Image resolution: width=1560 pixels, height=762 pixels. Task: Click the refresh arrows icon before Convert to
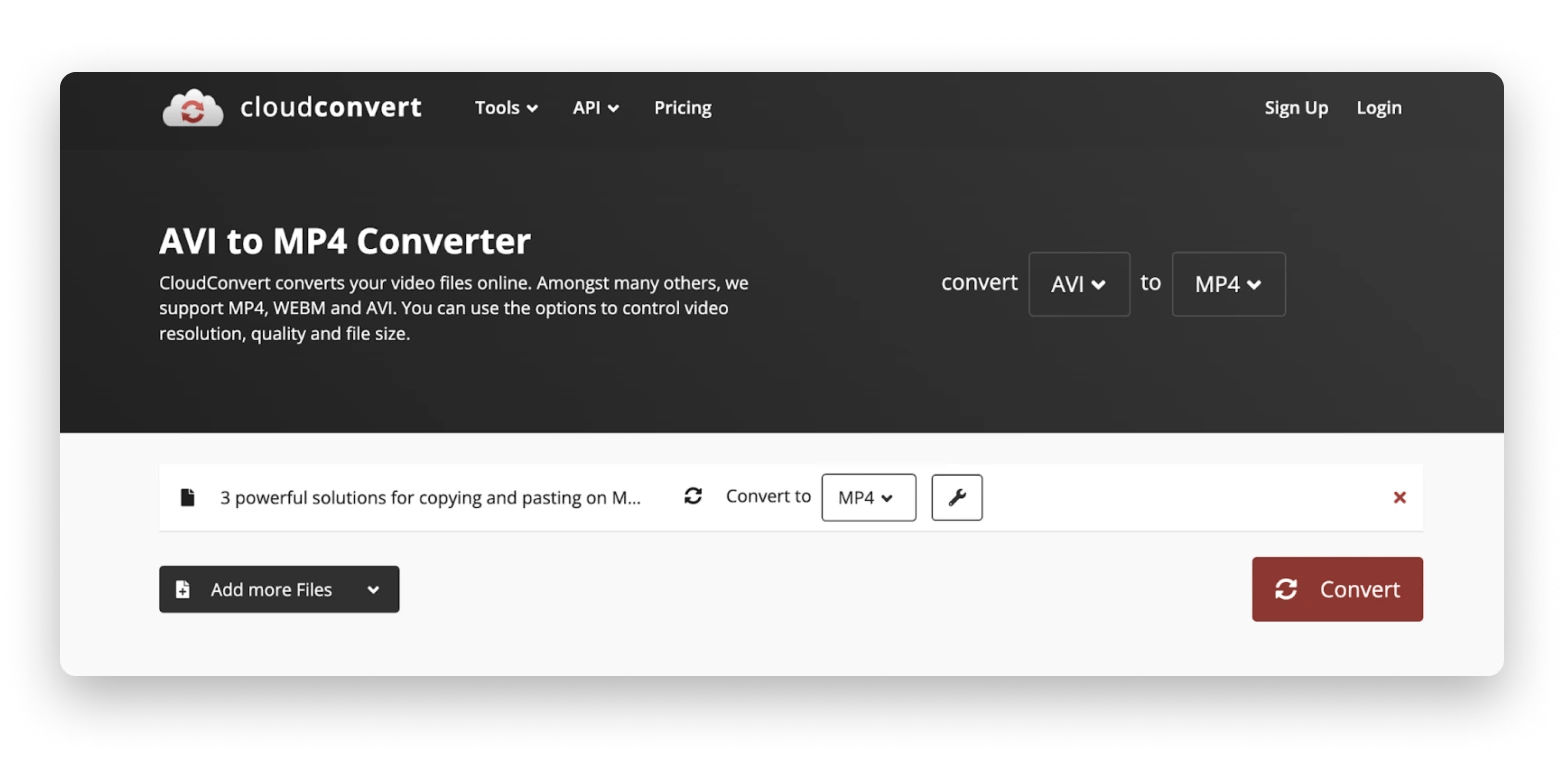click(693, 496)
